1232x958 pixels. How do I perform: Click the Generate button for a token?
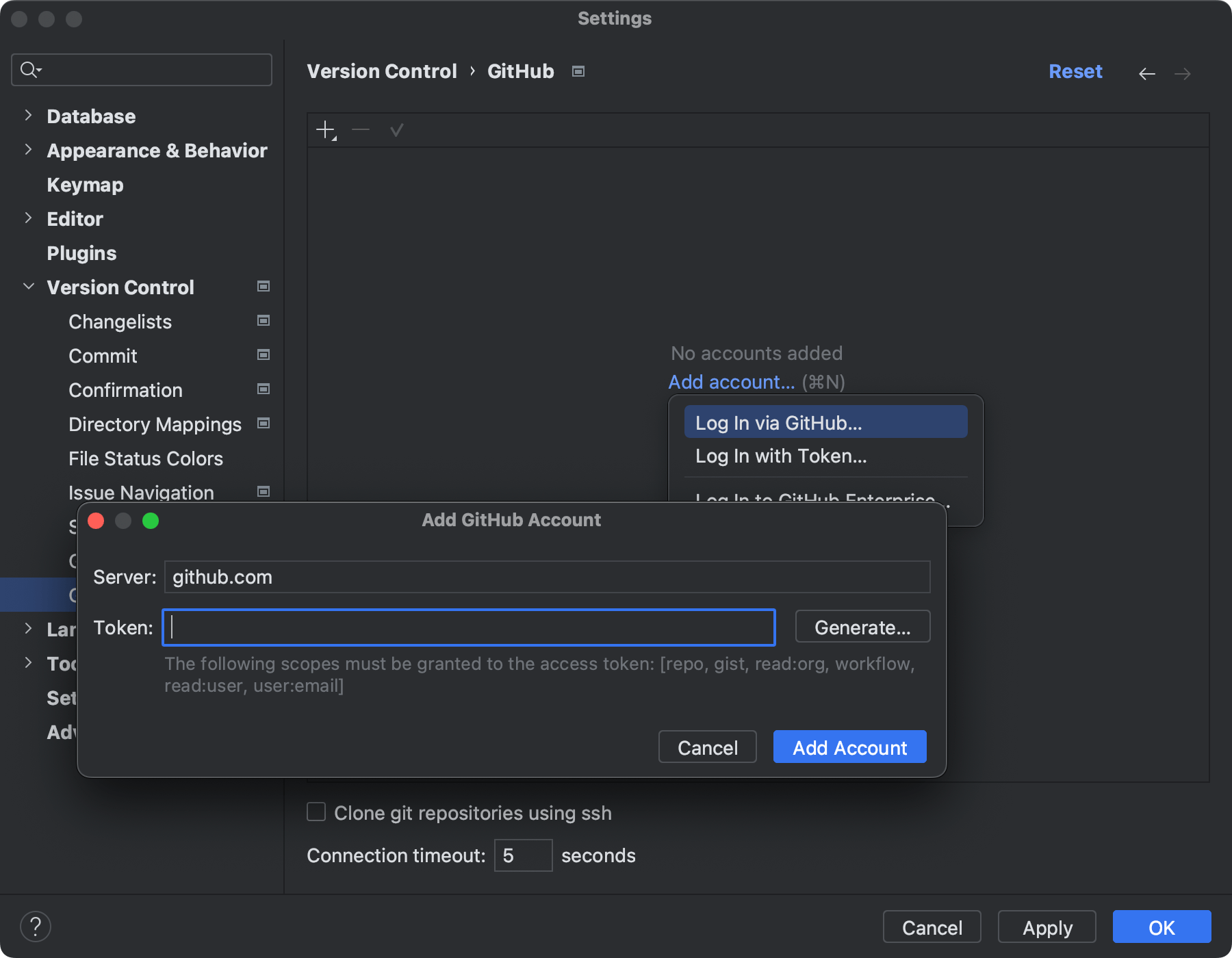pyautogui.click(x=862, y=626)
